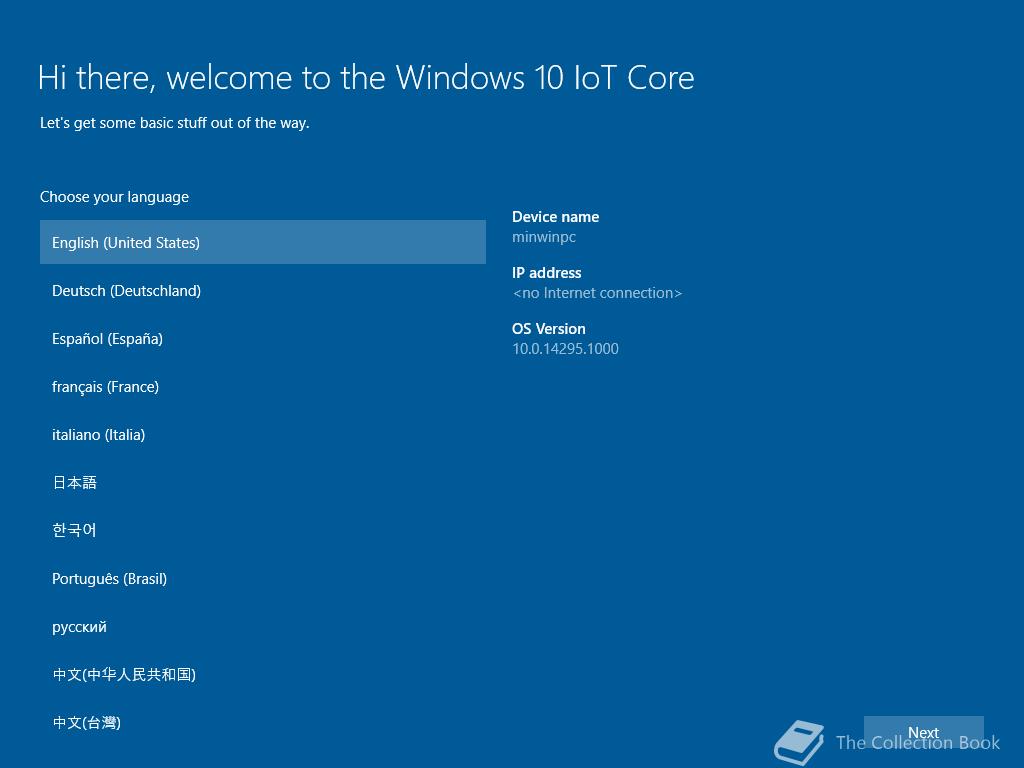Pick 中文(中华人民共和国) language option
The height and width of the screenshot is (768, 1024).
pos(263,675)
